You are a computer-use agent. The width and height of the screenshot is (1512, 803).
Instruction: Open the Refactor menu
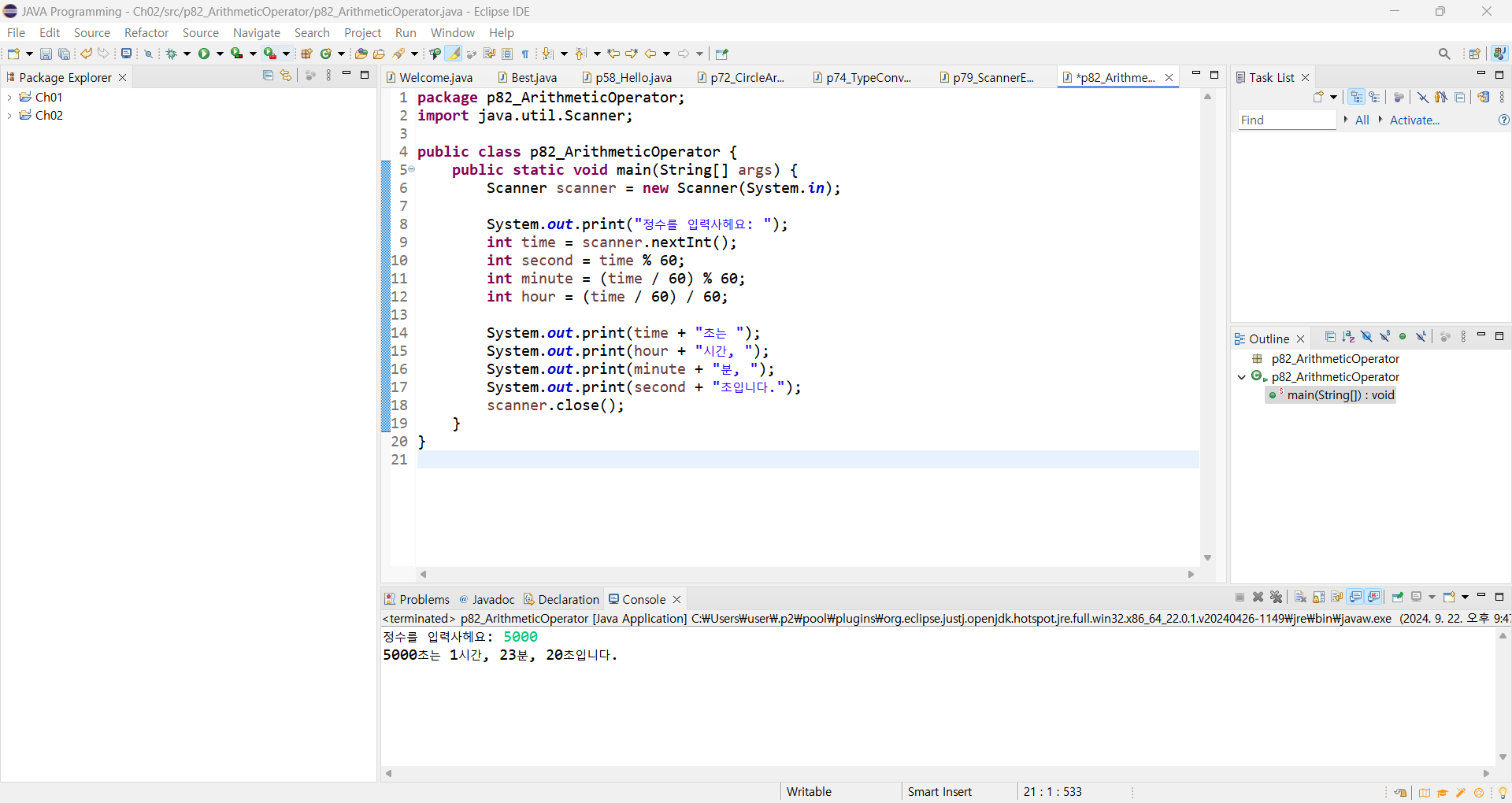click(146, 32)
